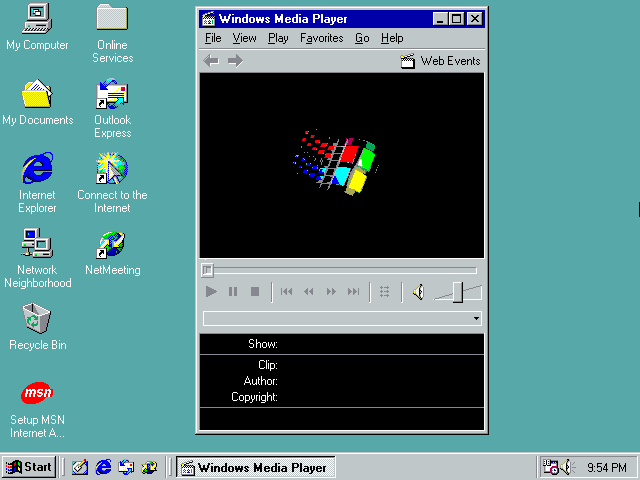Click the Author: label in info panel
This screenshot has width=640, height=480.
(x=260, y=381)
